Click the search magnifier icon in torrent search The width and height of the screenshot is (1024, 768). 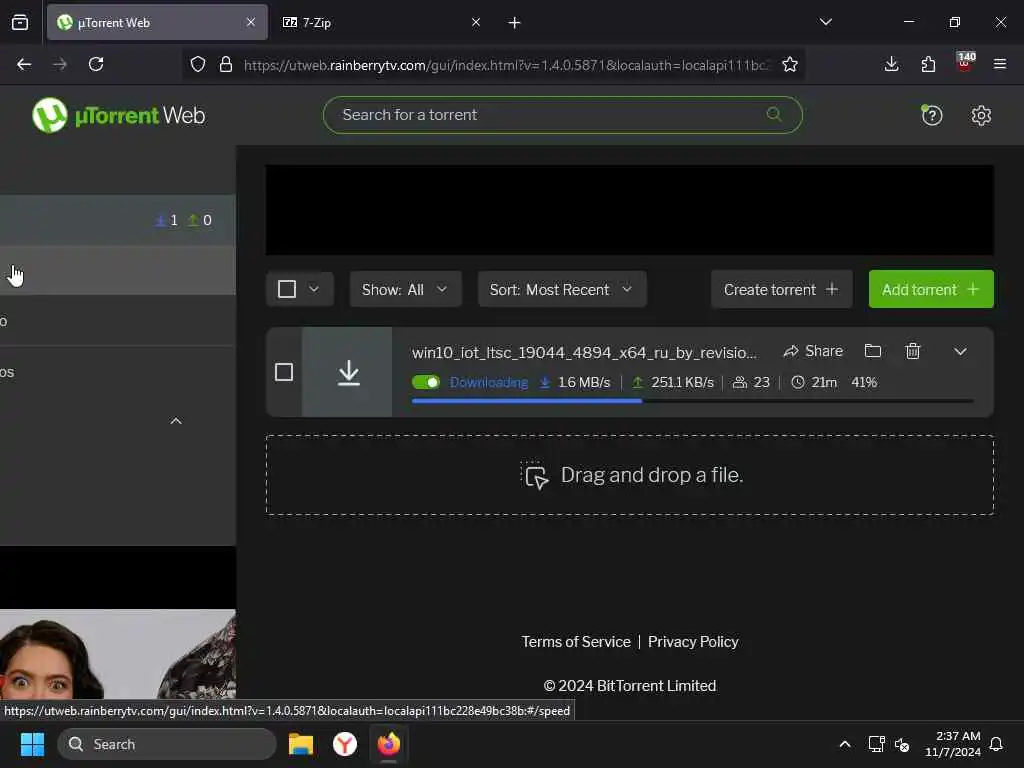click(x=774, y=114)
